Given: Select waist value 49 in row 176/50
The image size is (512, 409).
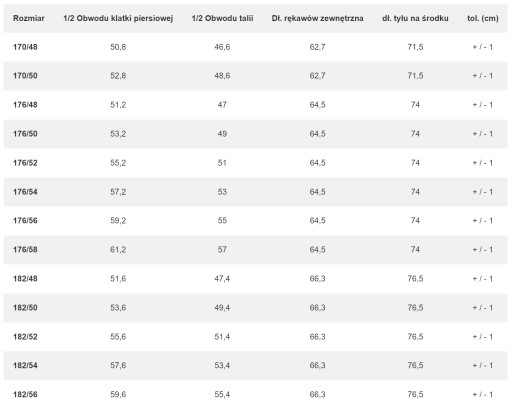Looking at the screenshot, I should pyautogui.click(x=222, y=134).
